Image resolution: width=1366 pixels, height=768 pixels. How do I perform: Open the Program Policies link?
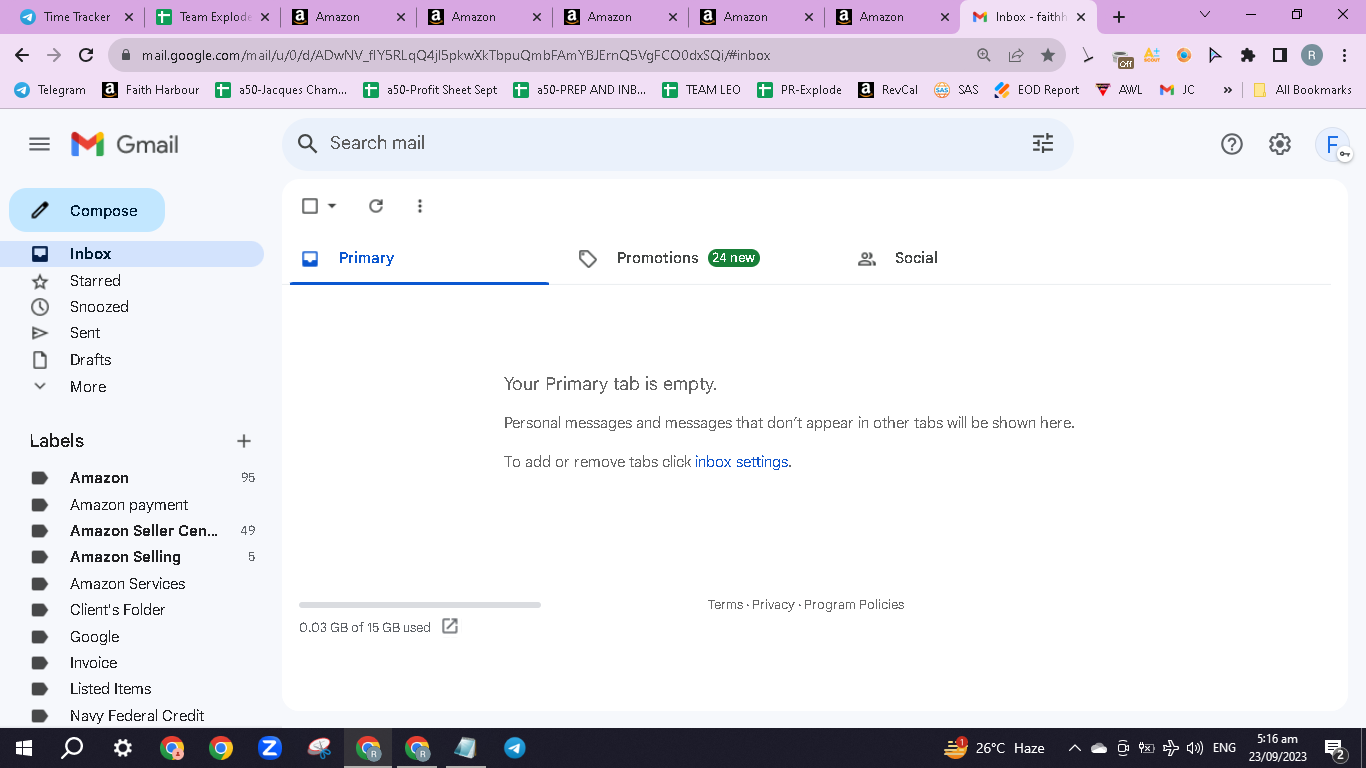[854, 605]
